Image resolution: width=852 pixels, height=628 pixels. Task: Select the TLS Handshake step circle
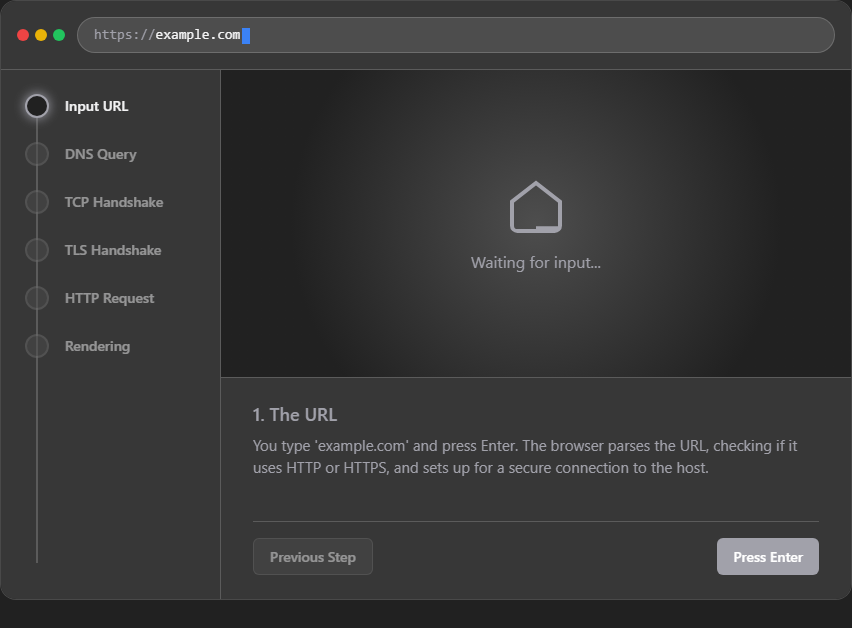pyautogui.click(x=37, y=250)
